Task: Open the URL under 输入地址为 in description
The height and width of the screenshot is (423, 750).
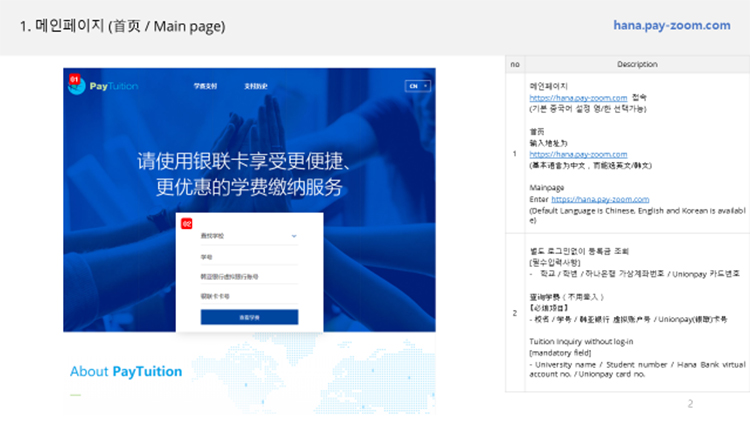Action: [578, 155]
